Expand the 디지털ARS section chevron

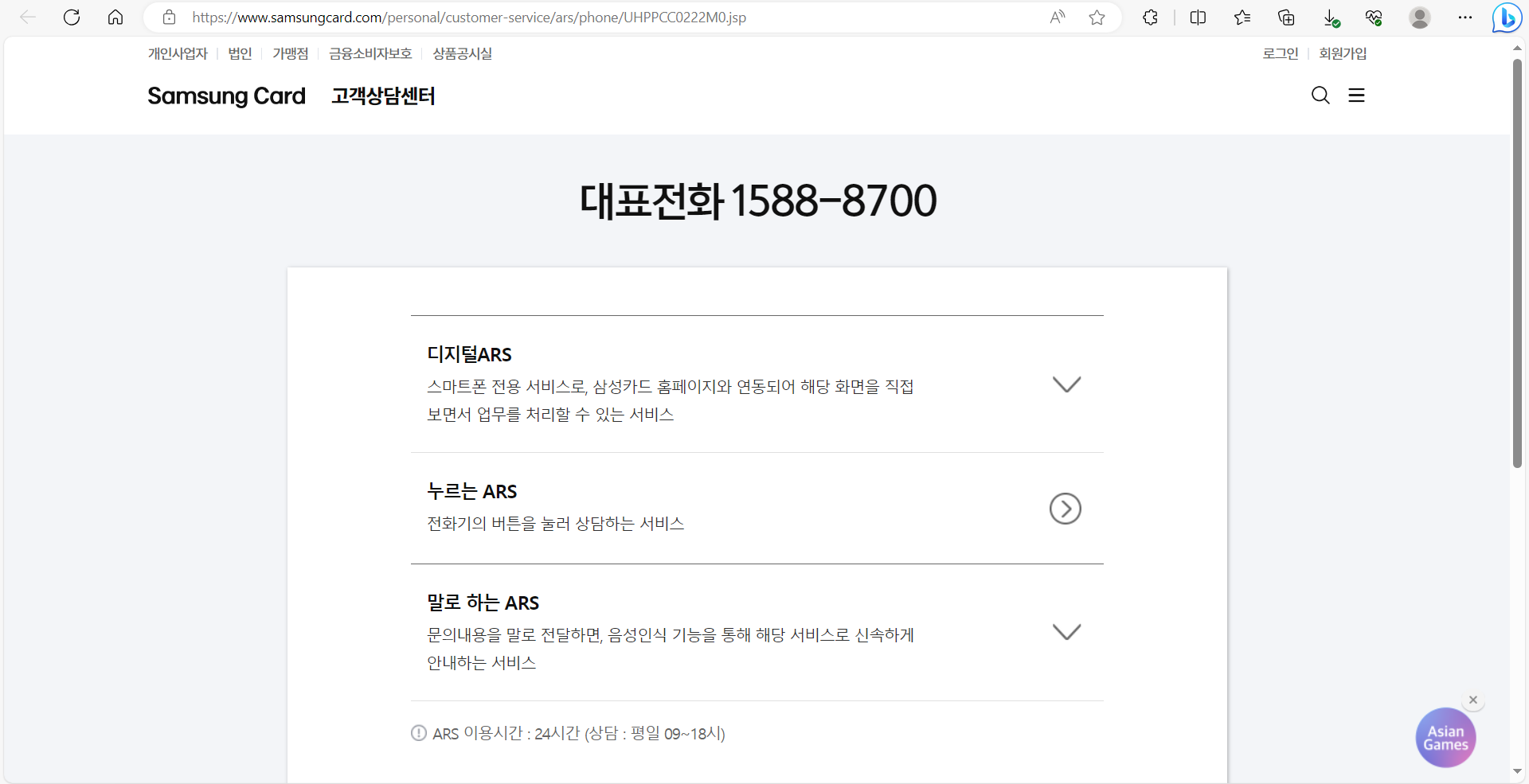pos(1066,384)
